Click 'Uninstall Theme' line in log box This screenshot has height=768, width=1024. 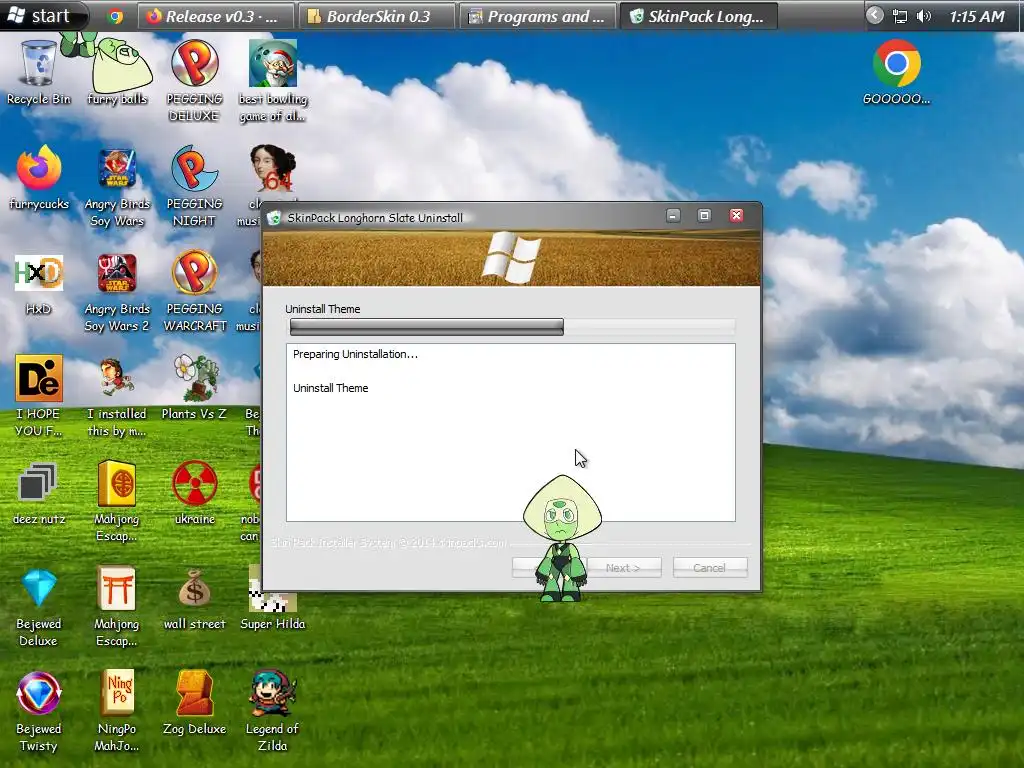point(330,388)
